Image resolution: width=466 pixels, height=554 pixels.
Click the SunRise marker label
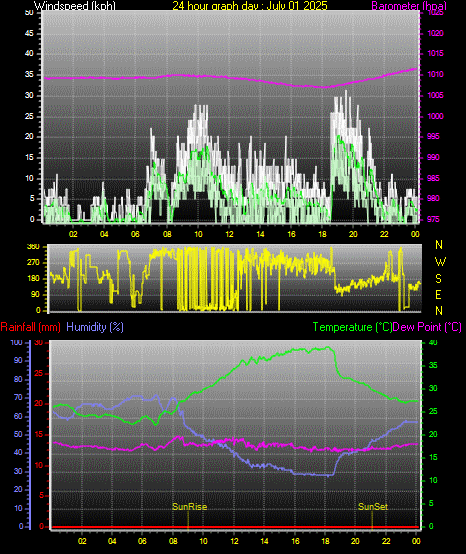click(x=190, y=507)
